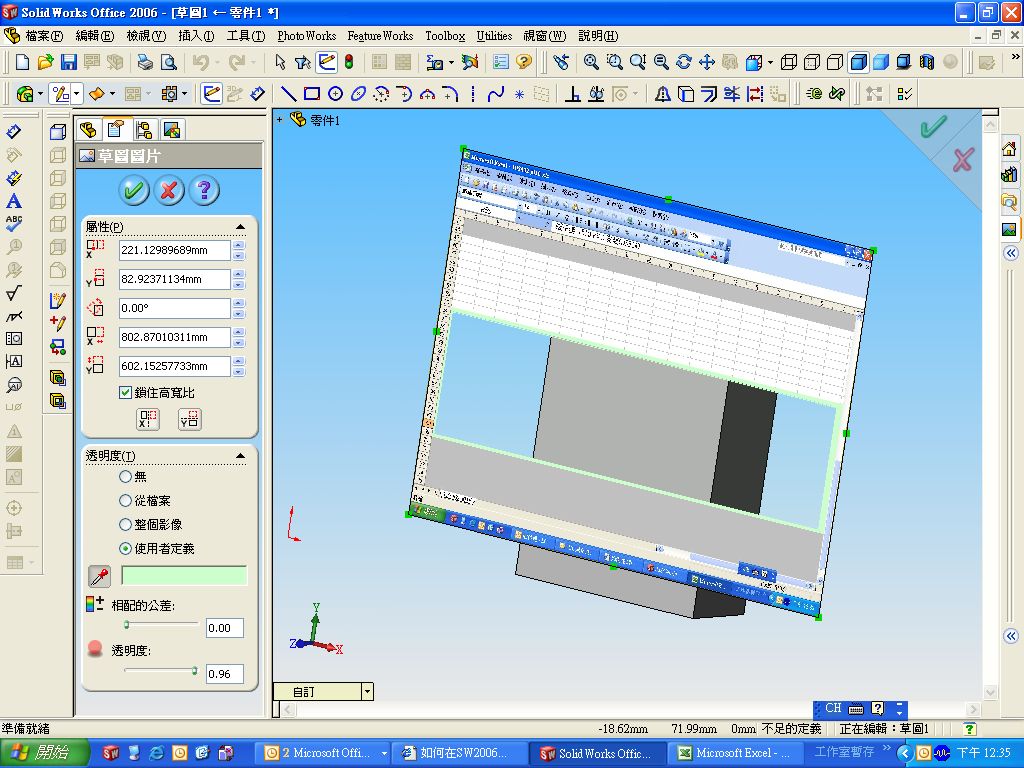Select the Centerline tool
The width and height of the screenshot is (1024, 768).
click(x=473, y=94)
